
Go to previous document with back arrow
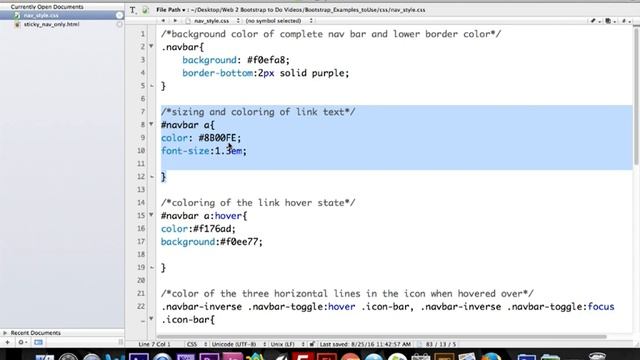click(x=163, y=20)
